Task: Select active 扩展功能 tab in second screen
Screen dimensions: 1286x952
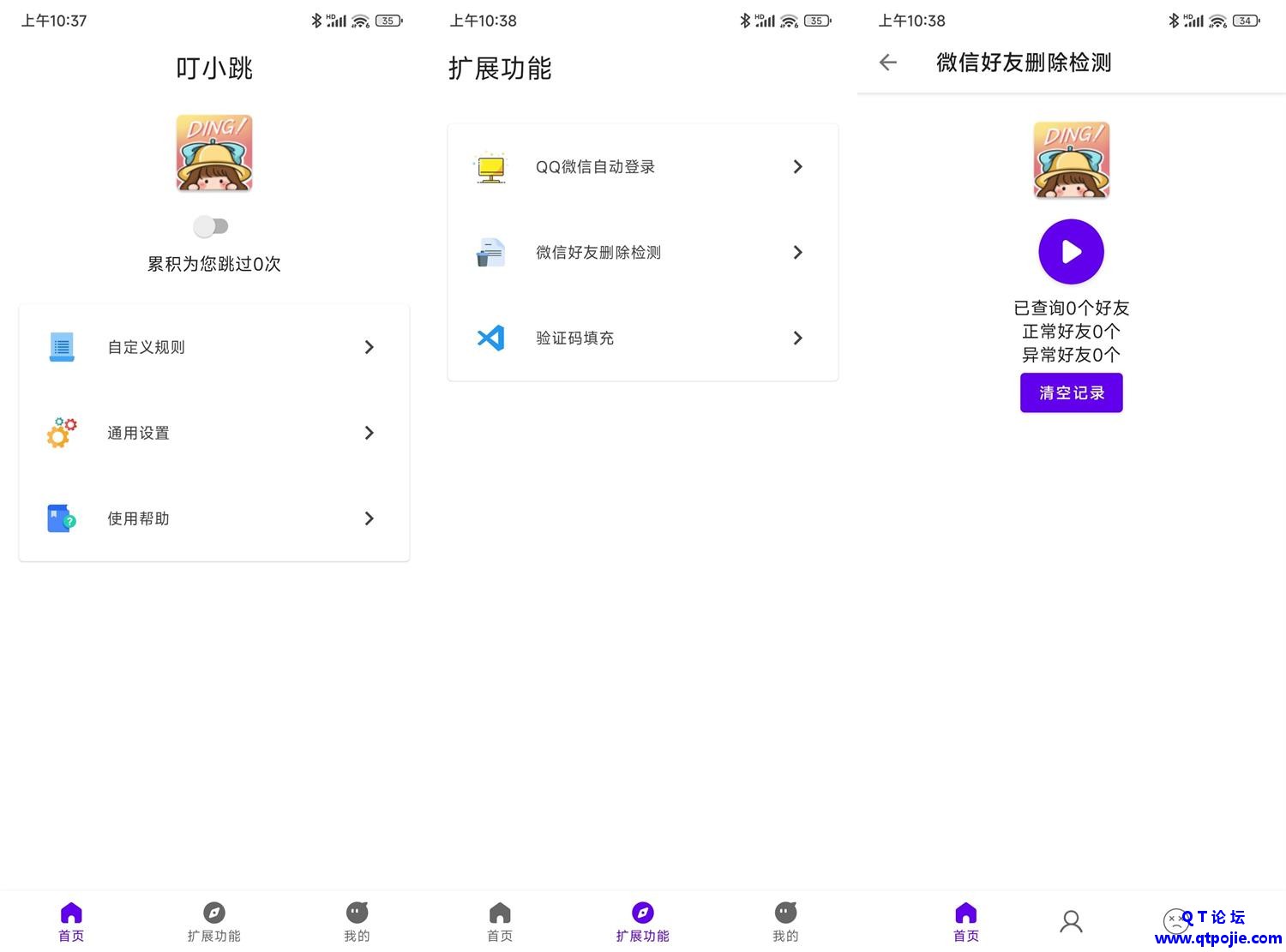Action: (643, 922)
